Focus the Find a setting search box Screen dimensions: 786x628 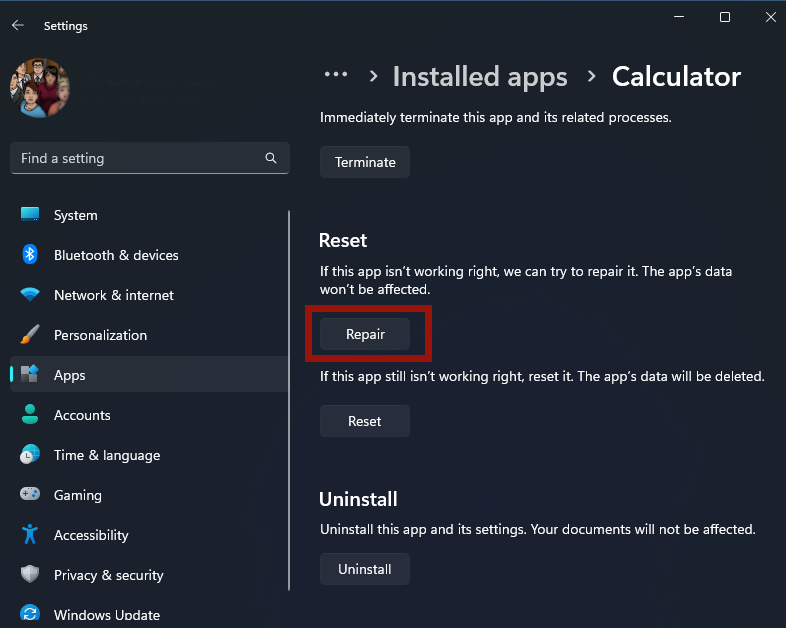pos(149,158)
